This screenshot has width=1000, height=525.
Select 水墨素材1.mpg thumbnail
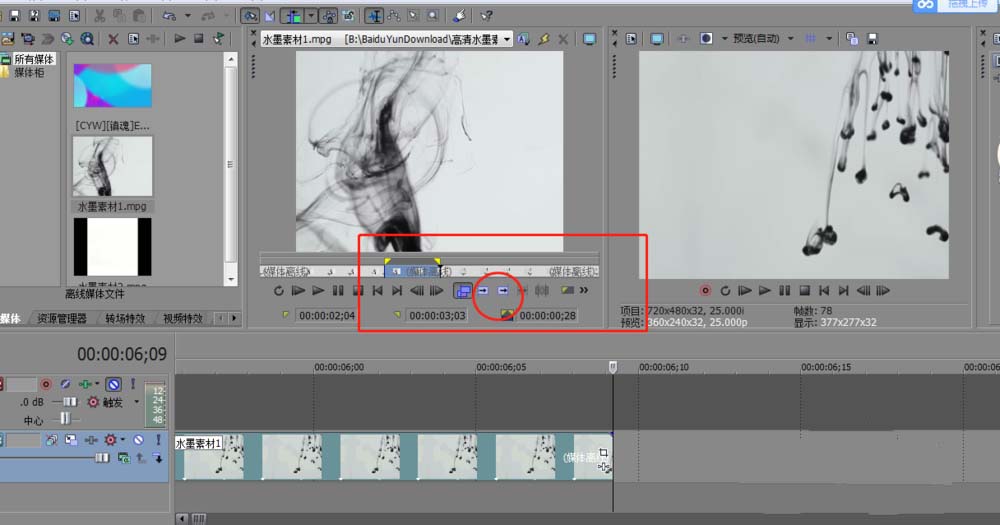tap(112, 166)
